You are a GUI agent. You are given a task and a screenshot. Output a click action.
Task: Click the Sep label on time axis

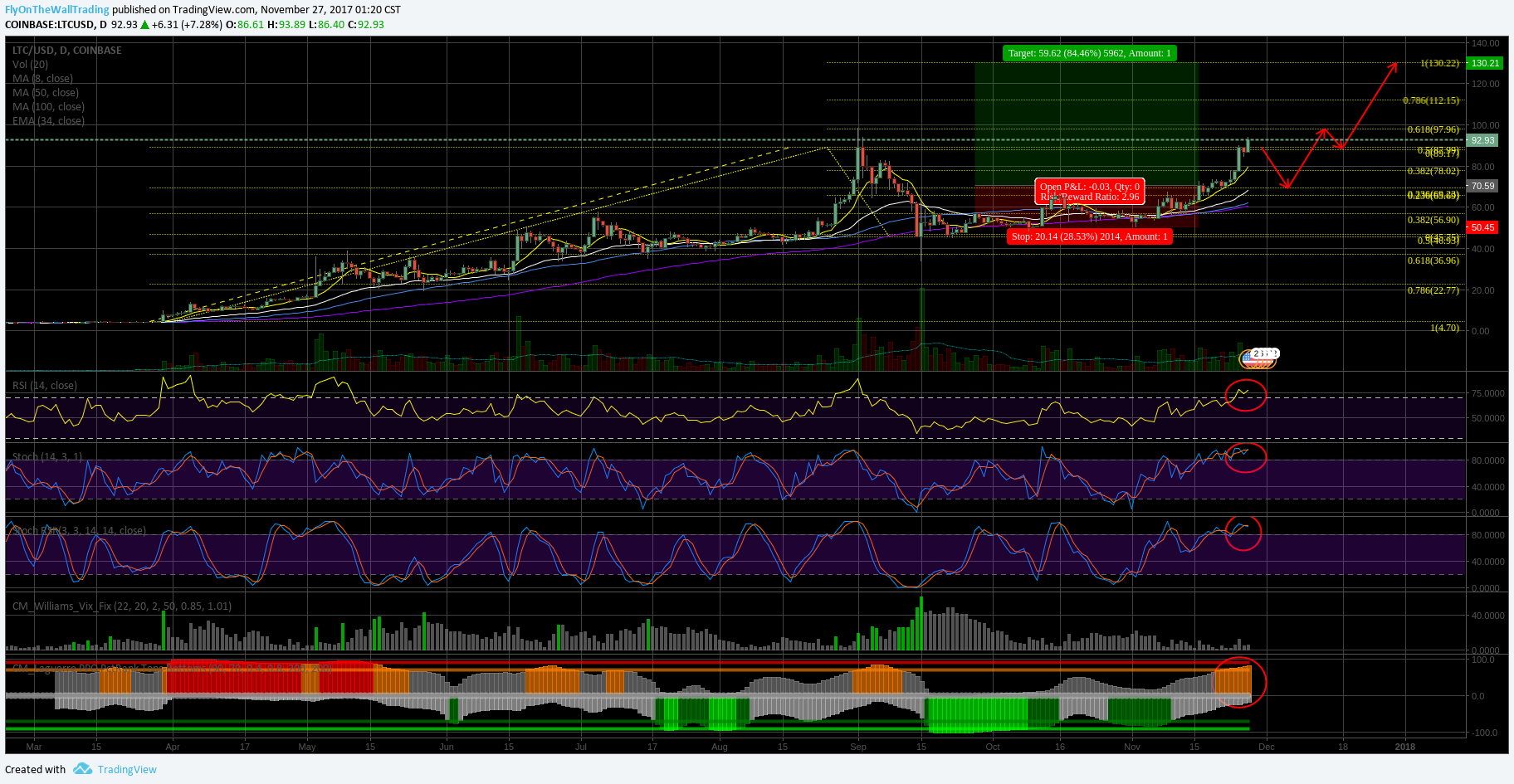coord(858,747)
